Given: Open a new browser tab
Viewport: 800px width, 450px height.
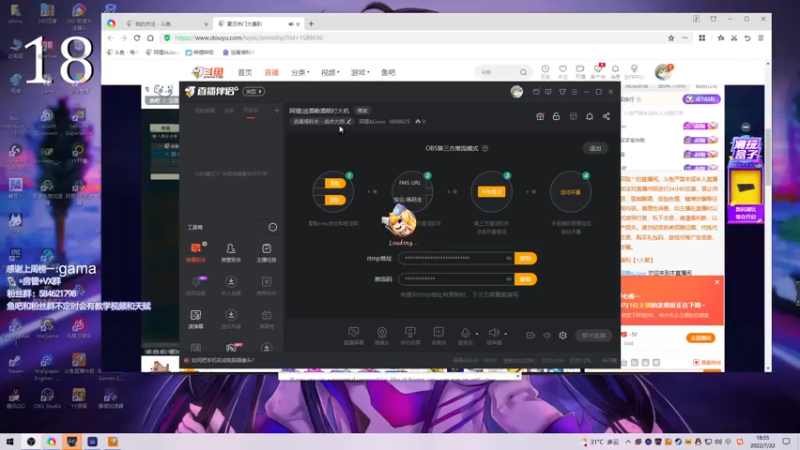Looking at the screenshot, I should pos(311,23).
